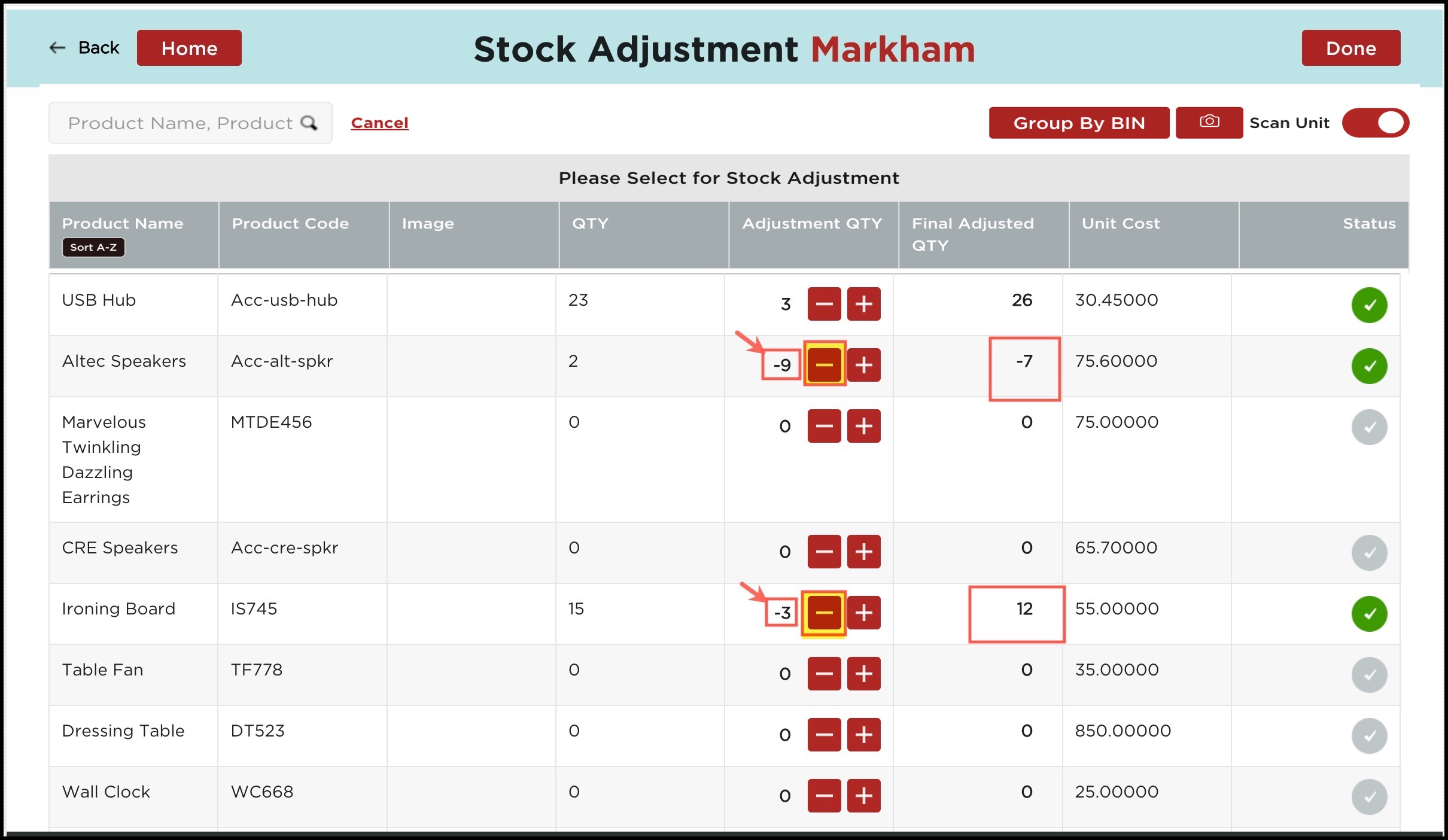The width and height of the screenshot is (1448, 840).
Task: Toggle the Scan Unit switch
Action: [1374, 123]
